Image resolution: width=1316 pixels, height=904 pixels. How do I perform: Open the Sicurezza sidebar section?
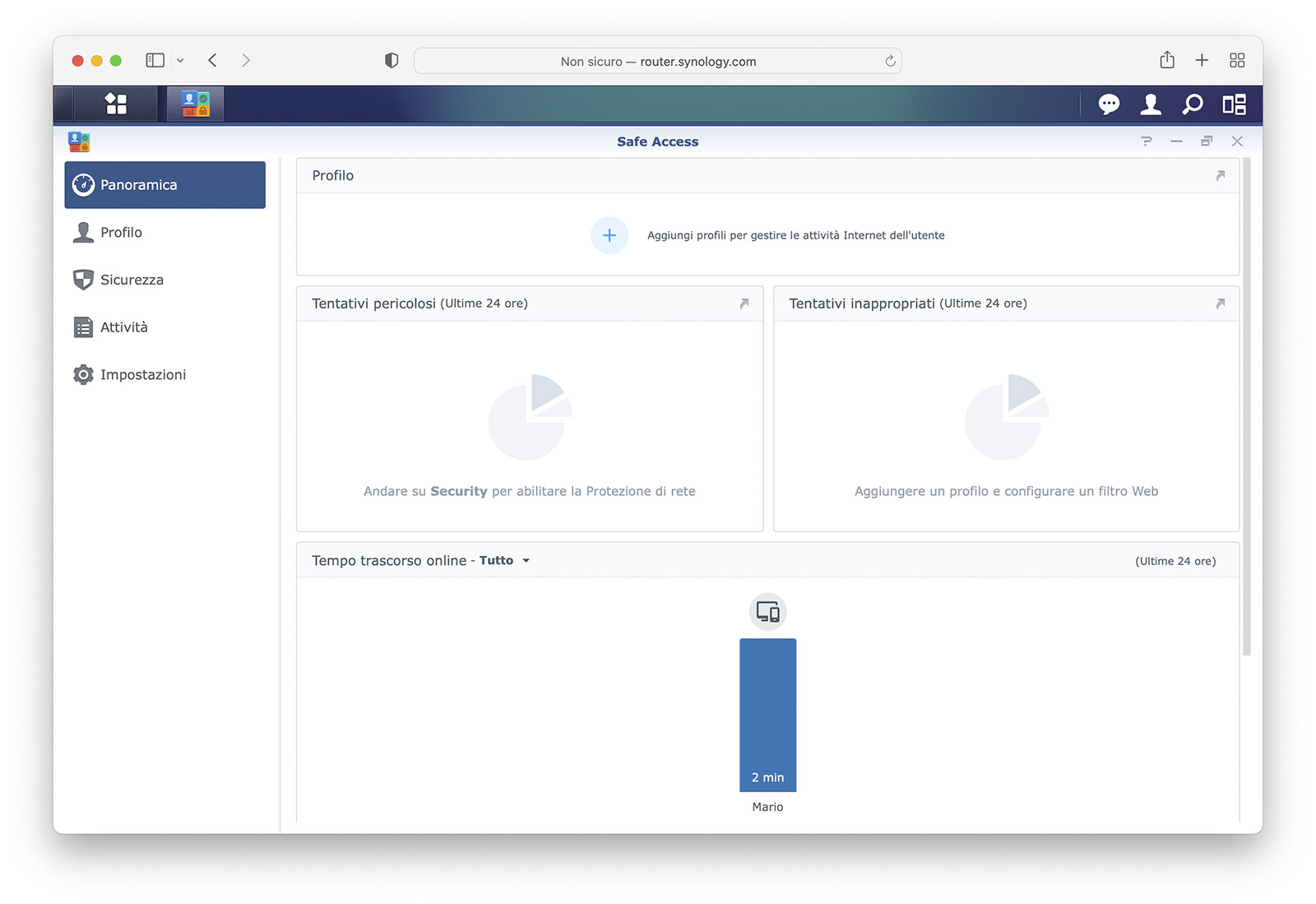click(165, 280)
